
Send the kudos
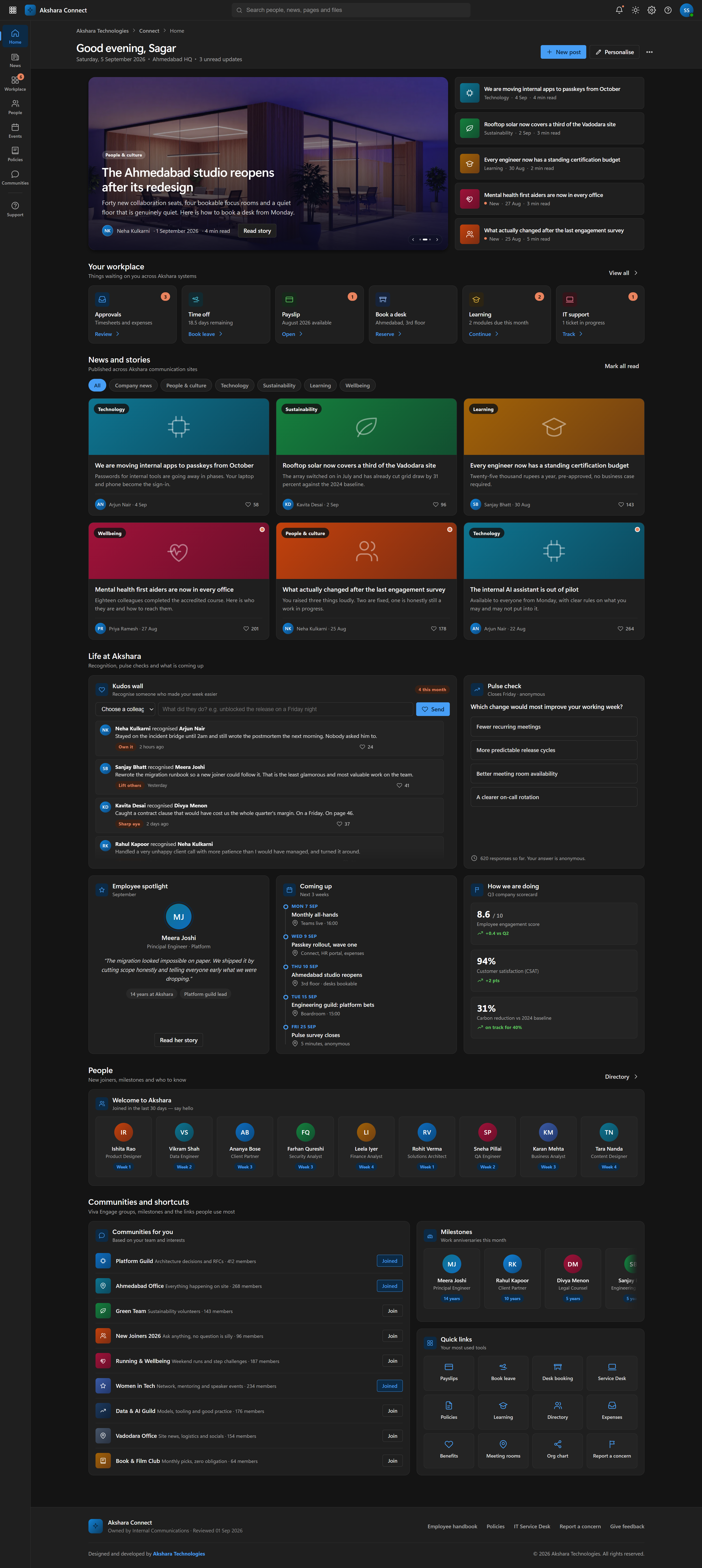pyautogui.click(x=433, y=709)
